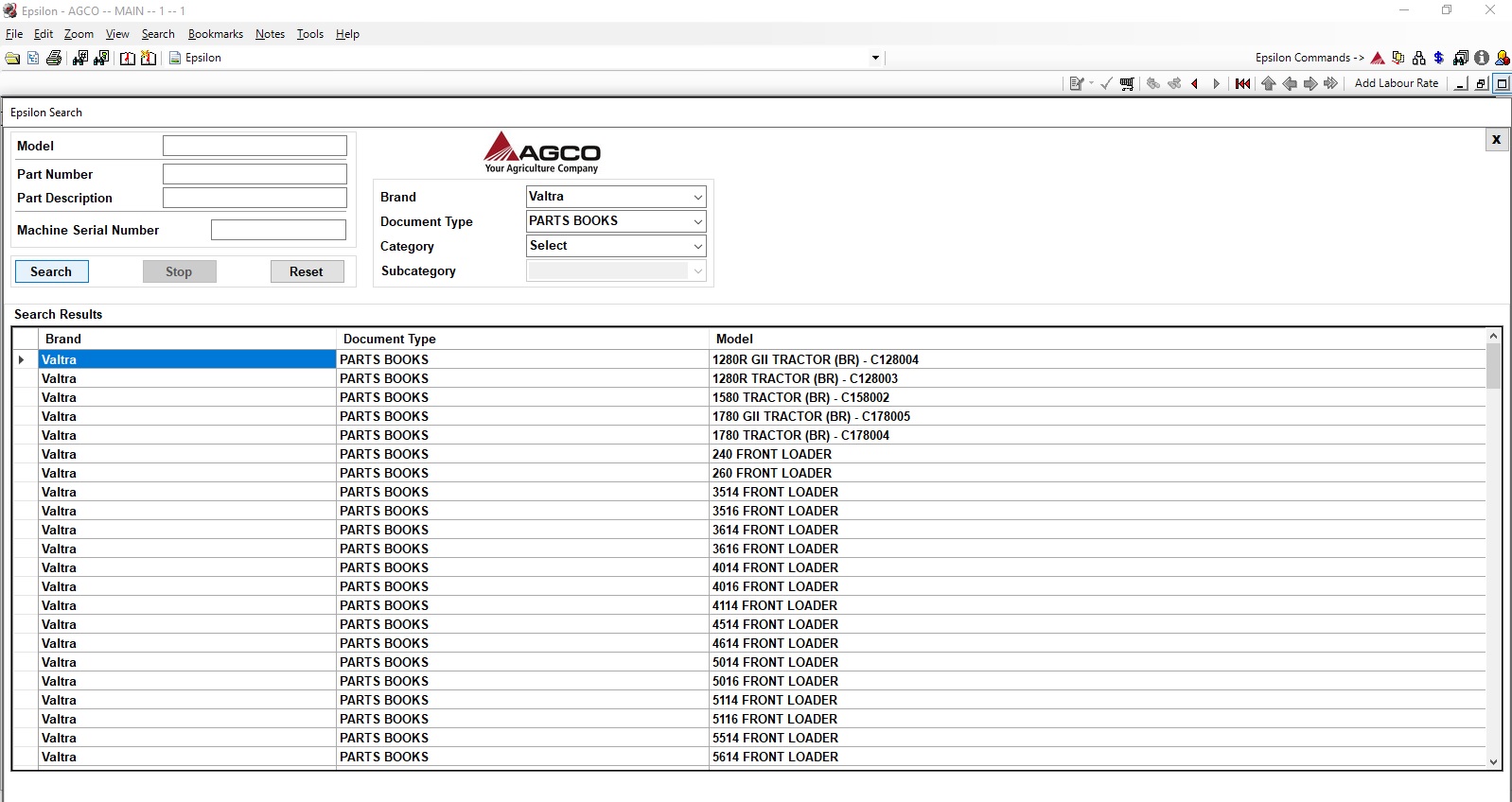Click the Brand column header

tap(187, 339)
